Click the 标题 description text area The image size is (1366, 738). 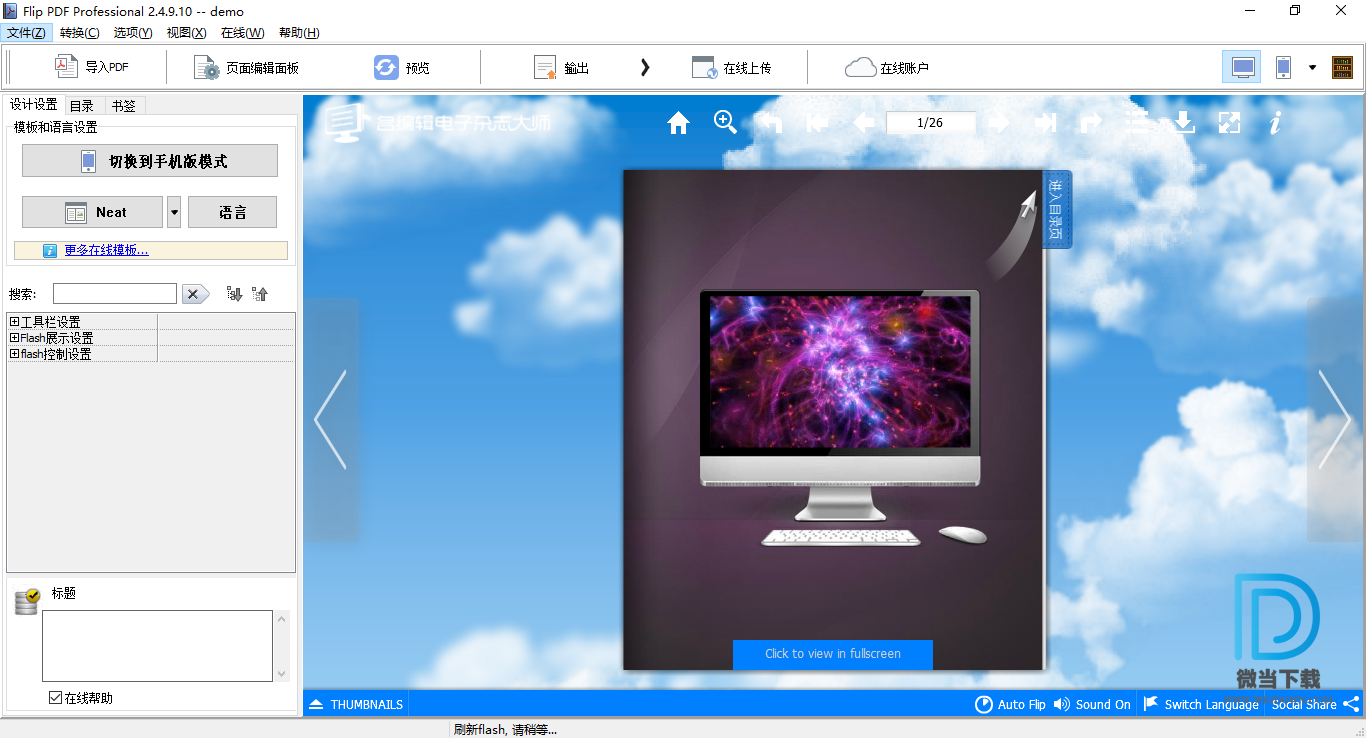[157, 646]
